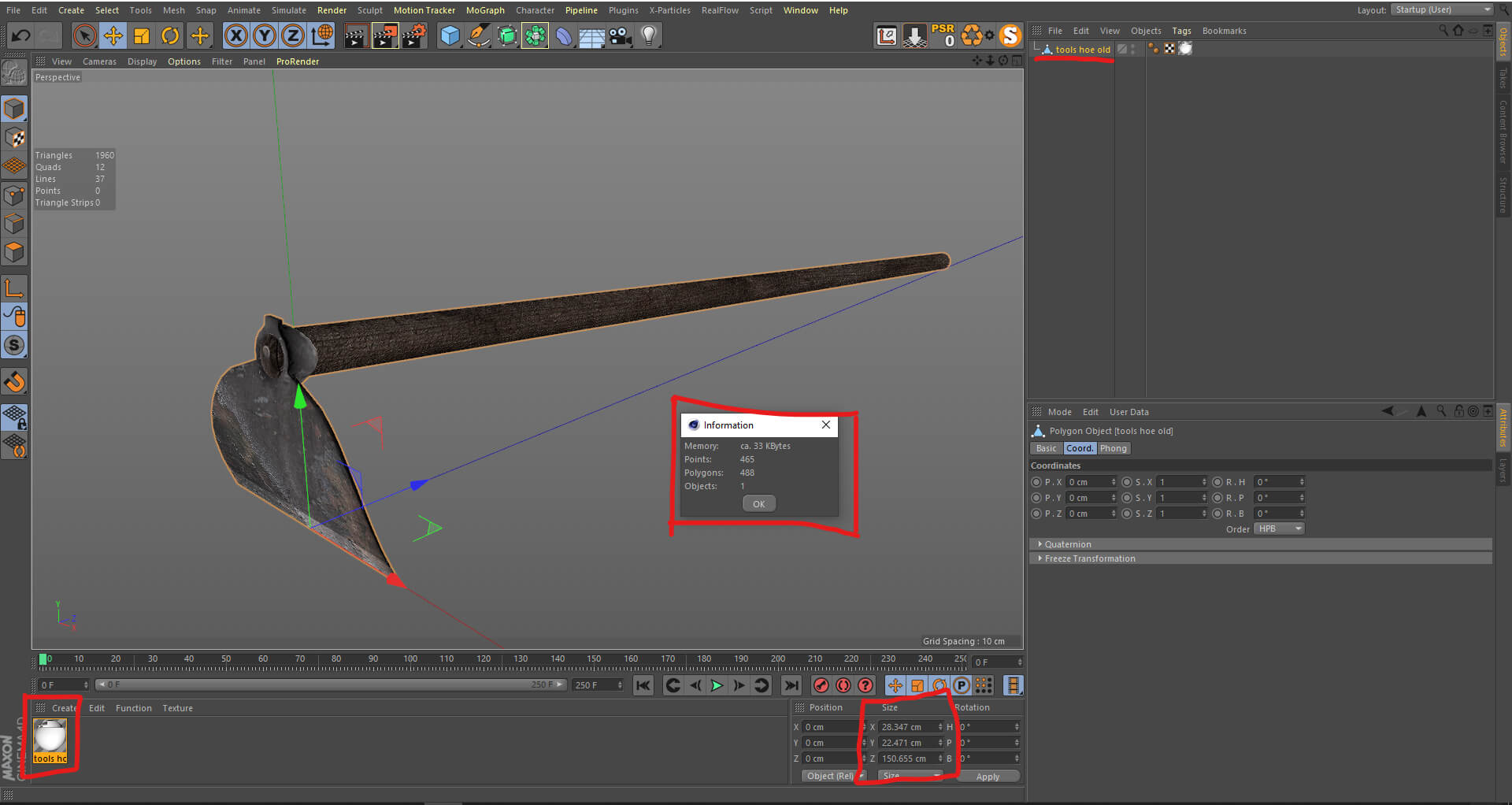The height and width of the screenshot is (805, 1512).
Task: Open viewport ProRender menu
Action: pos(298,61)
